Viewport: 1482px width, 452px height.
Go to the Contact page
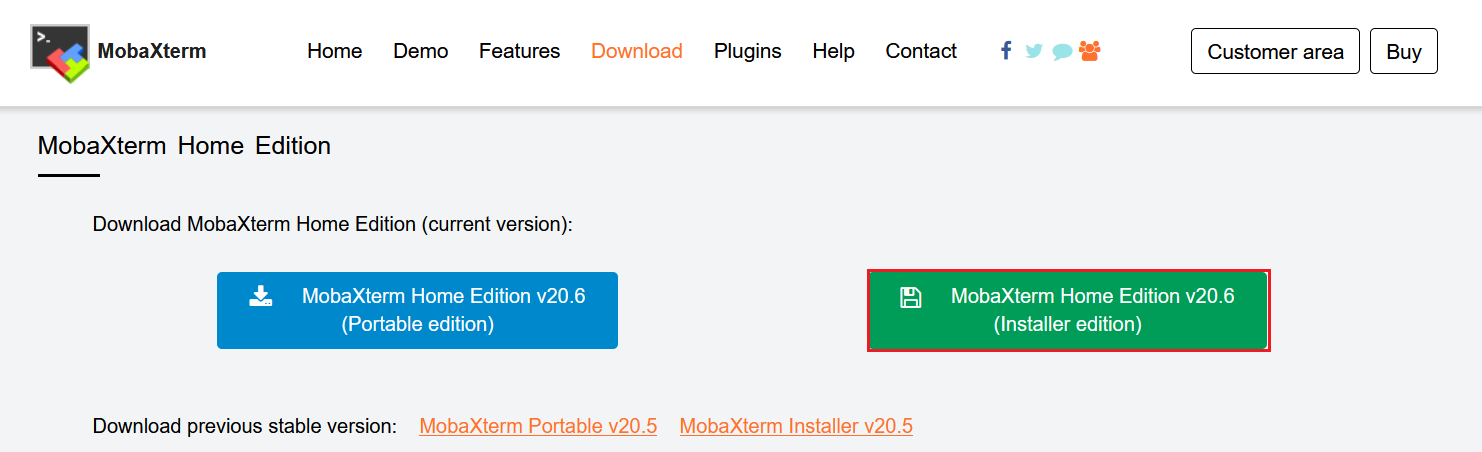[921, 51]
